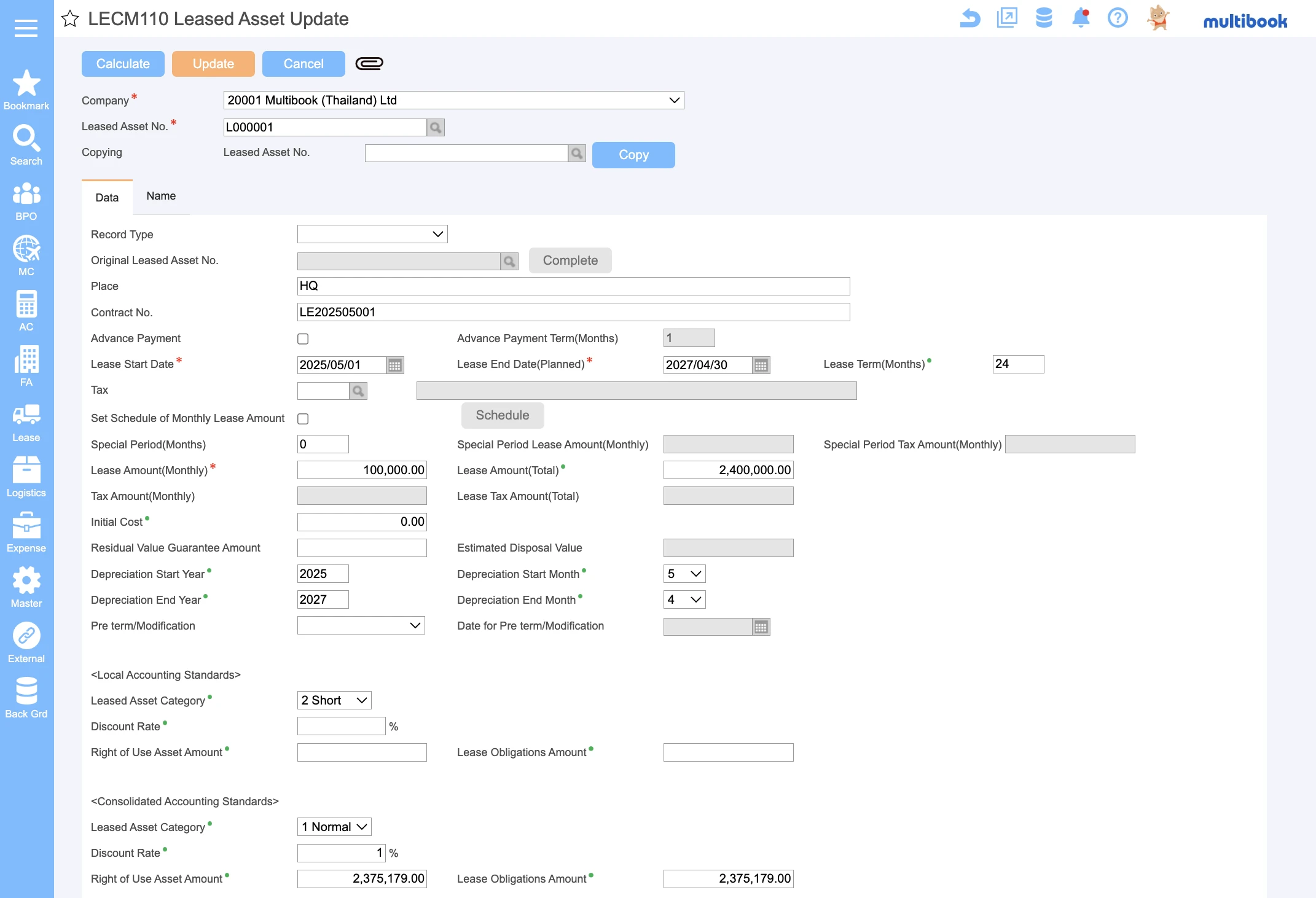Click Leased Asset No. search magnifier

point(436,127)
